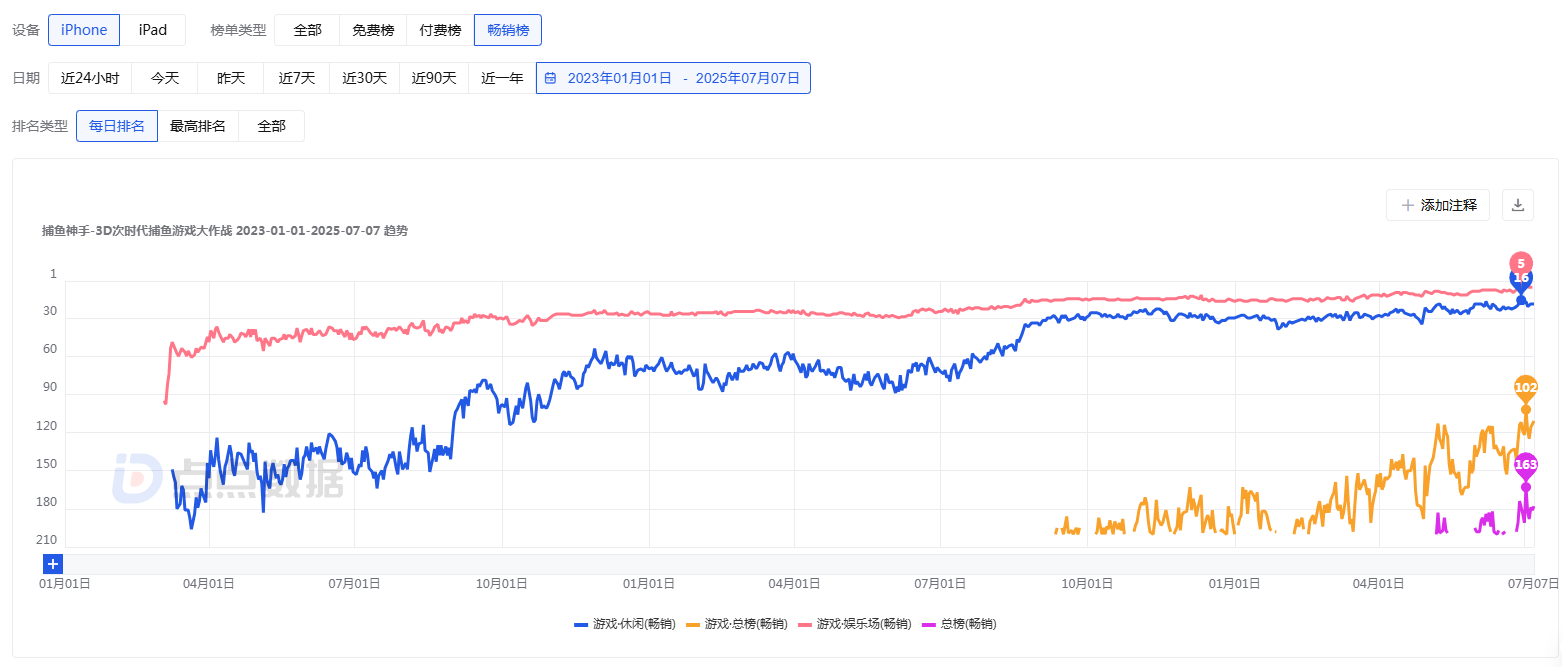The width and height of the screenshot is (1562, 667).
Task: Switch chart type to 免费榜
Action: pos(372,30)
